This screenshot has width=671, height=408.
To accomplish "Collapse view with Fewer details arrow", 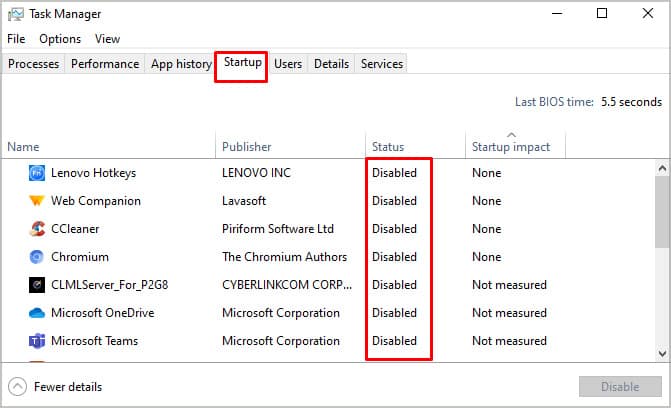I will pos(17,387).
